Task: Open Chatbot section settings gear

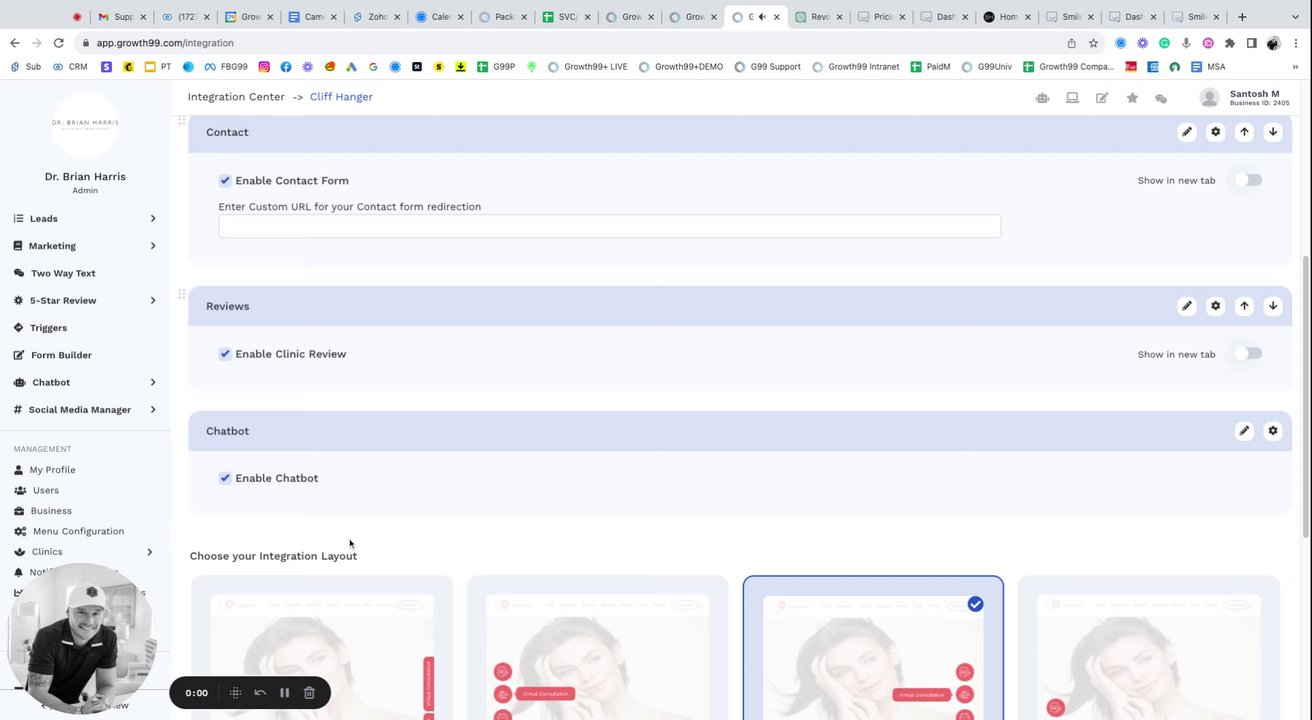Action: 1273,431
